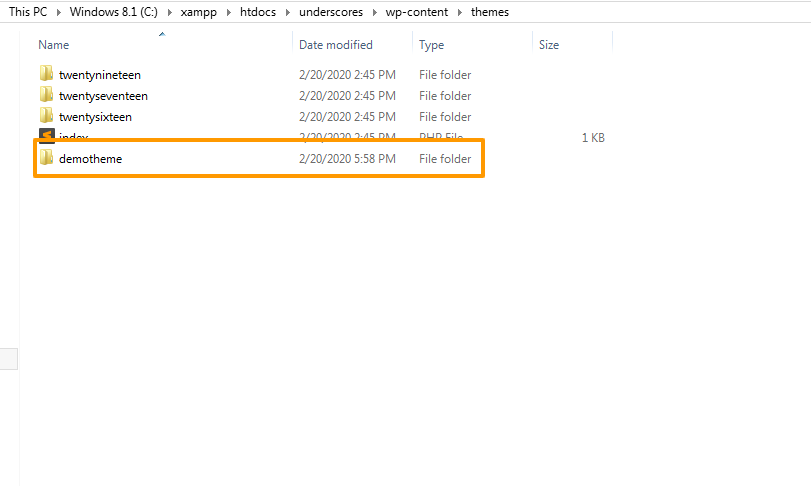Sort files by Size column
Image resolution: width=811 pixels, height=486 pixels.
click(x=549, y=45)
